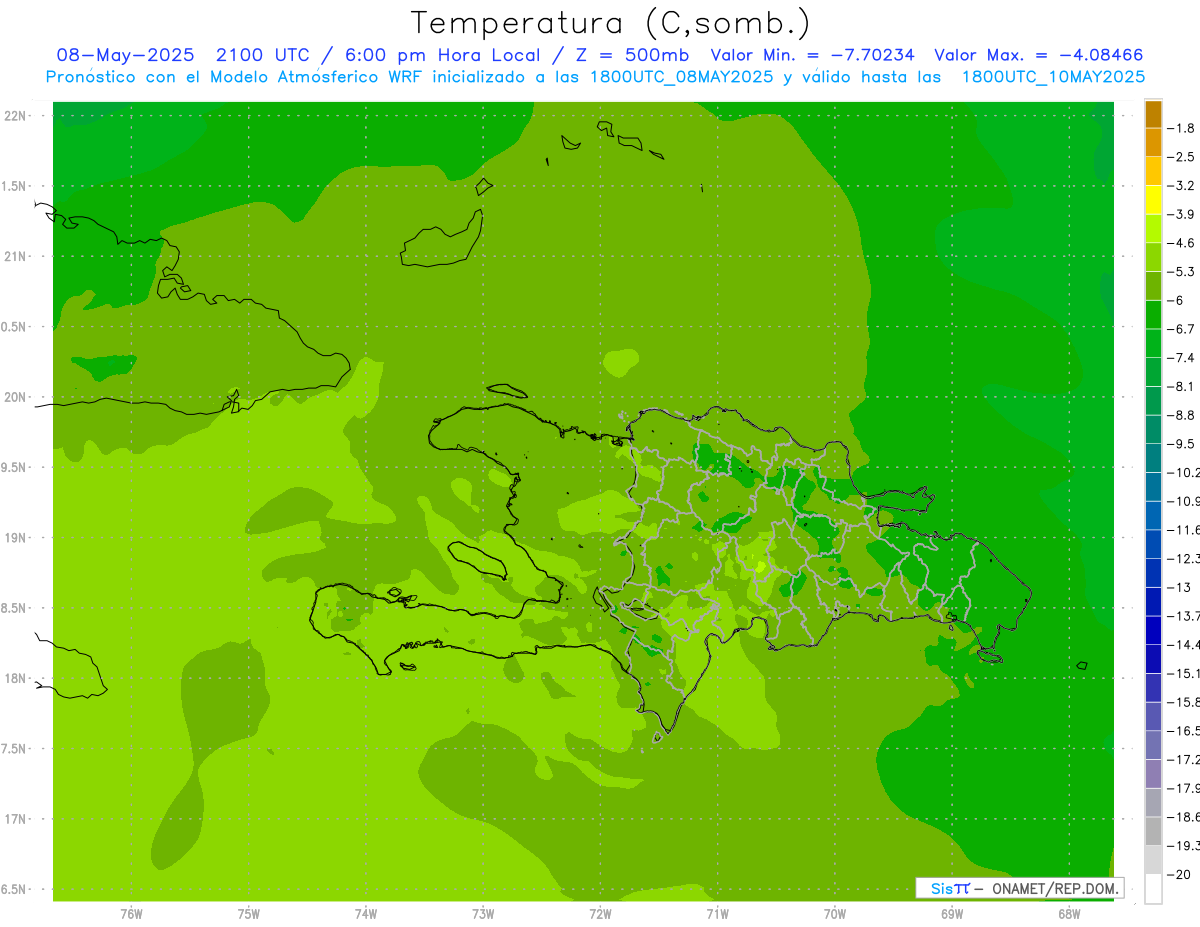Click the "-6.7" legend value
The width and height of the screenshot is (1200, 927).
pyautogui.click(x=1181, y=329)
